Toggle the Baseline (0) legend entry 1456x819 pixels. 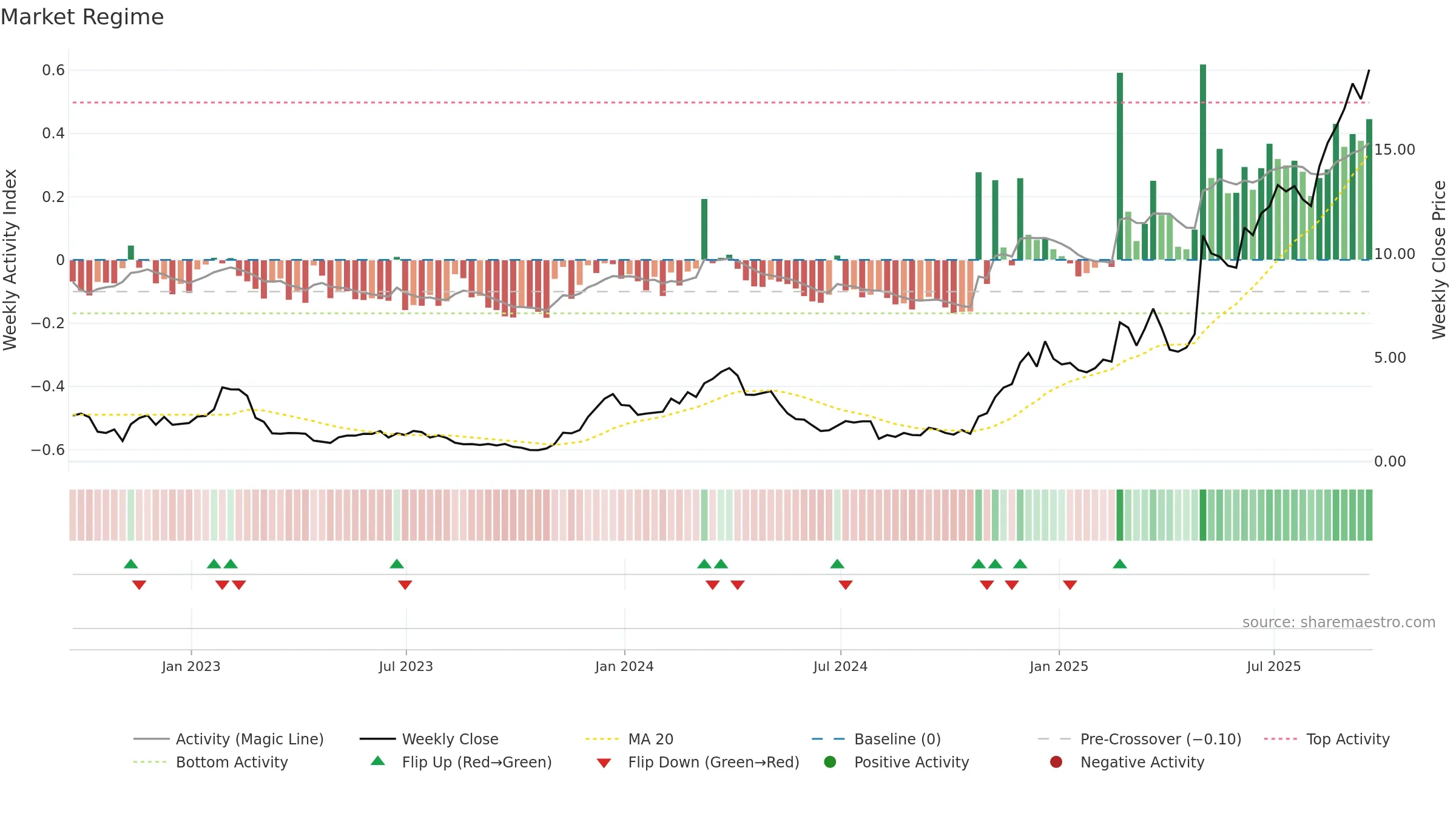pos(876,739)
